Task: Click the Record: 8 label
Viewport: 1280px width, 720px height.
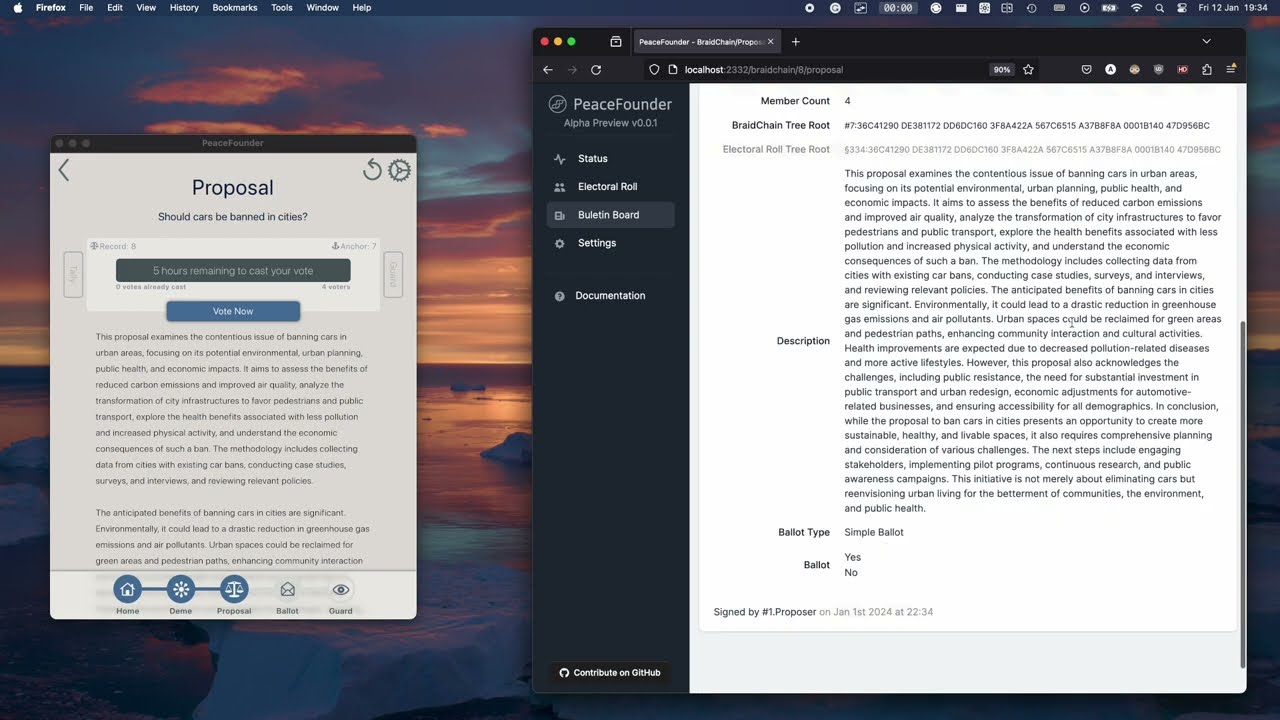Action: click(114, 246)
